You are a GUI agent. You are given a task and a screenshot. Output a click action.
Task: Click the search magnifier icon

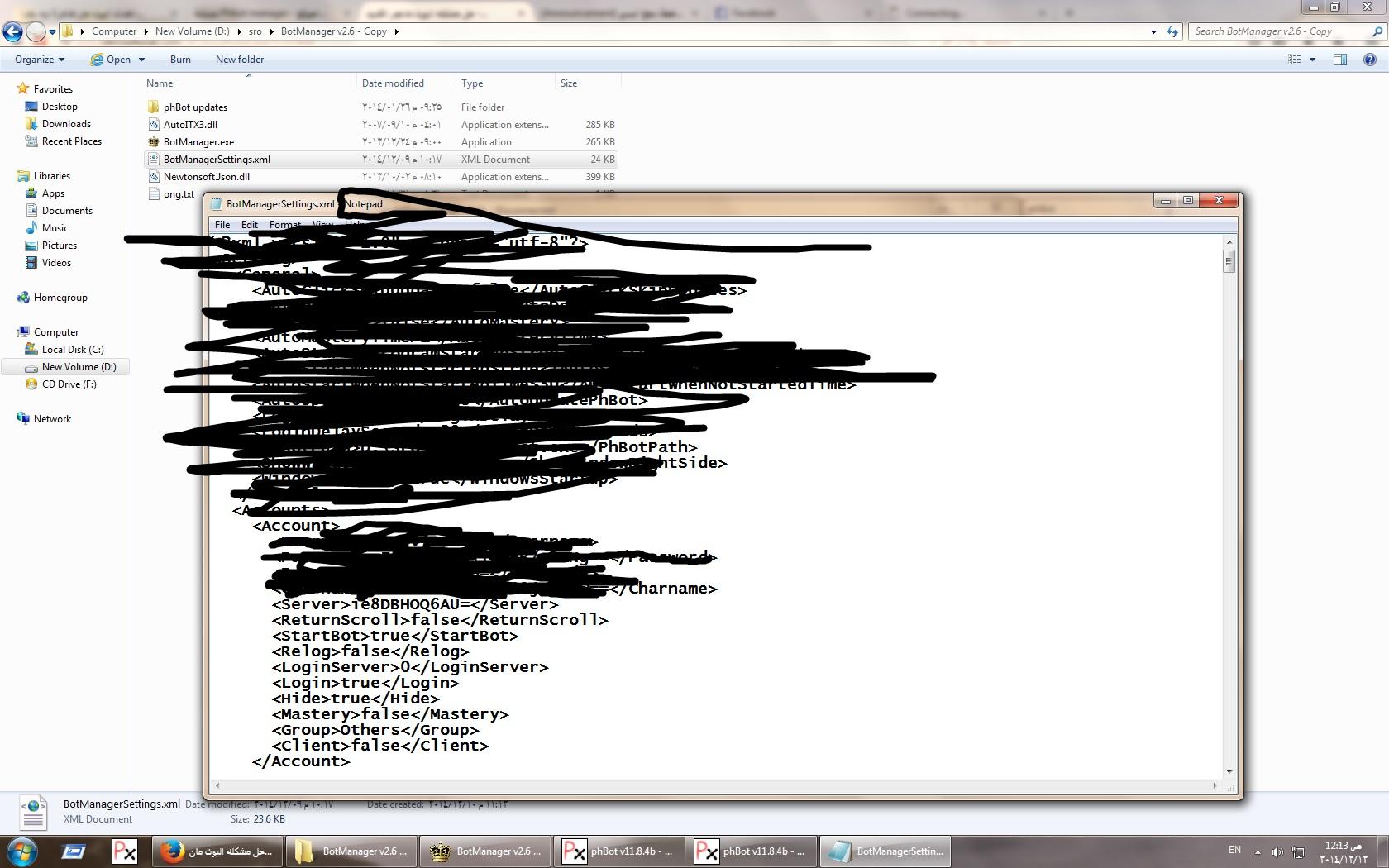tap(1377, 31)
